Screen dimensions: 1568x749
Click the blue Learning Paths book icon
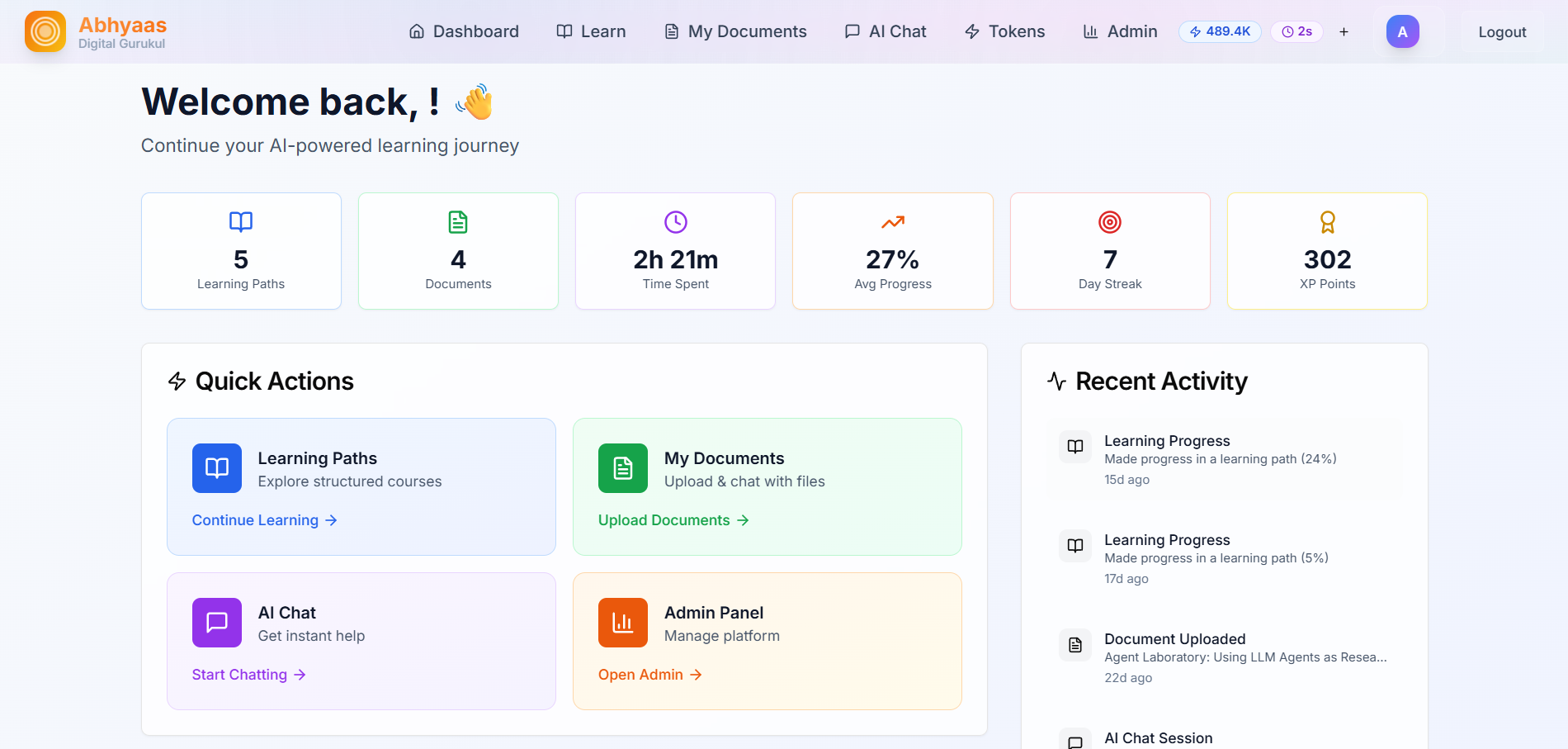[x=217, y=468]
